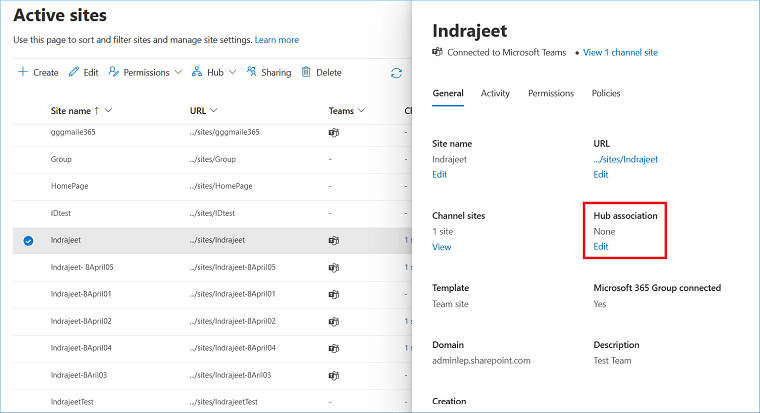Open the Site name column sort dropdown
Viewport: 760px width, 413px height.
[109, 111]
